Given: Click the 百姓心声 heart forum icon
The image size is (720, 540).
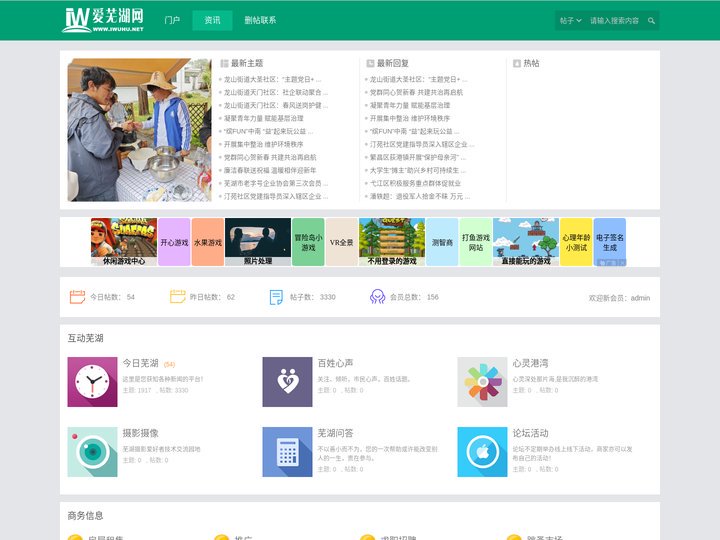Looking at the screenshot, I should [x=287, y=382].
